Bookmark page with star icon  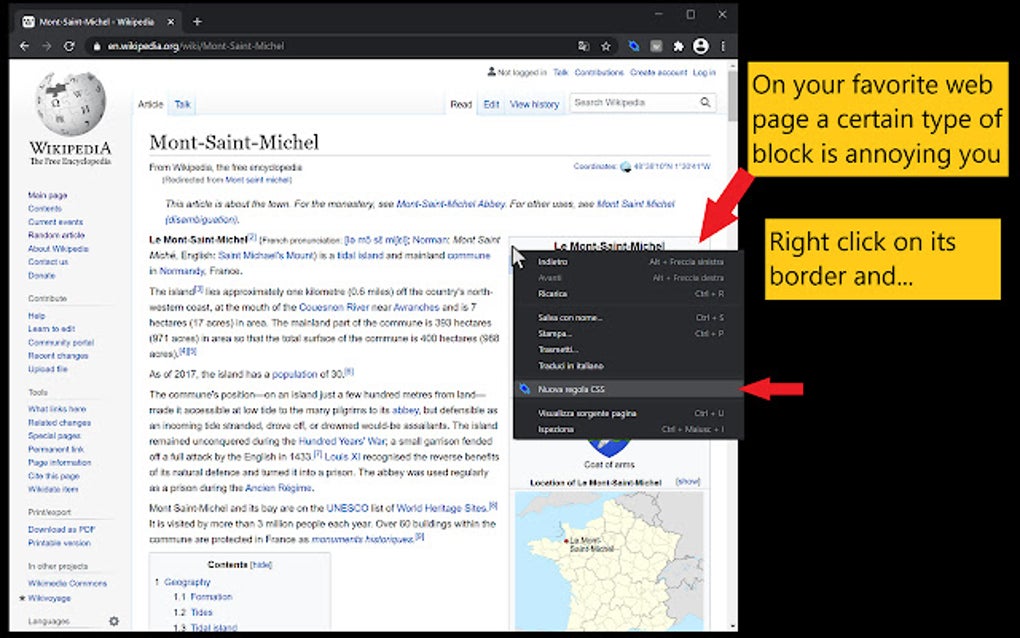point(606,46)
